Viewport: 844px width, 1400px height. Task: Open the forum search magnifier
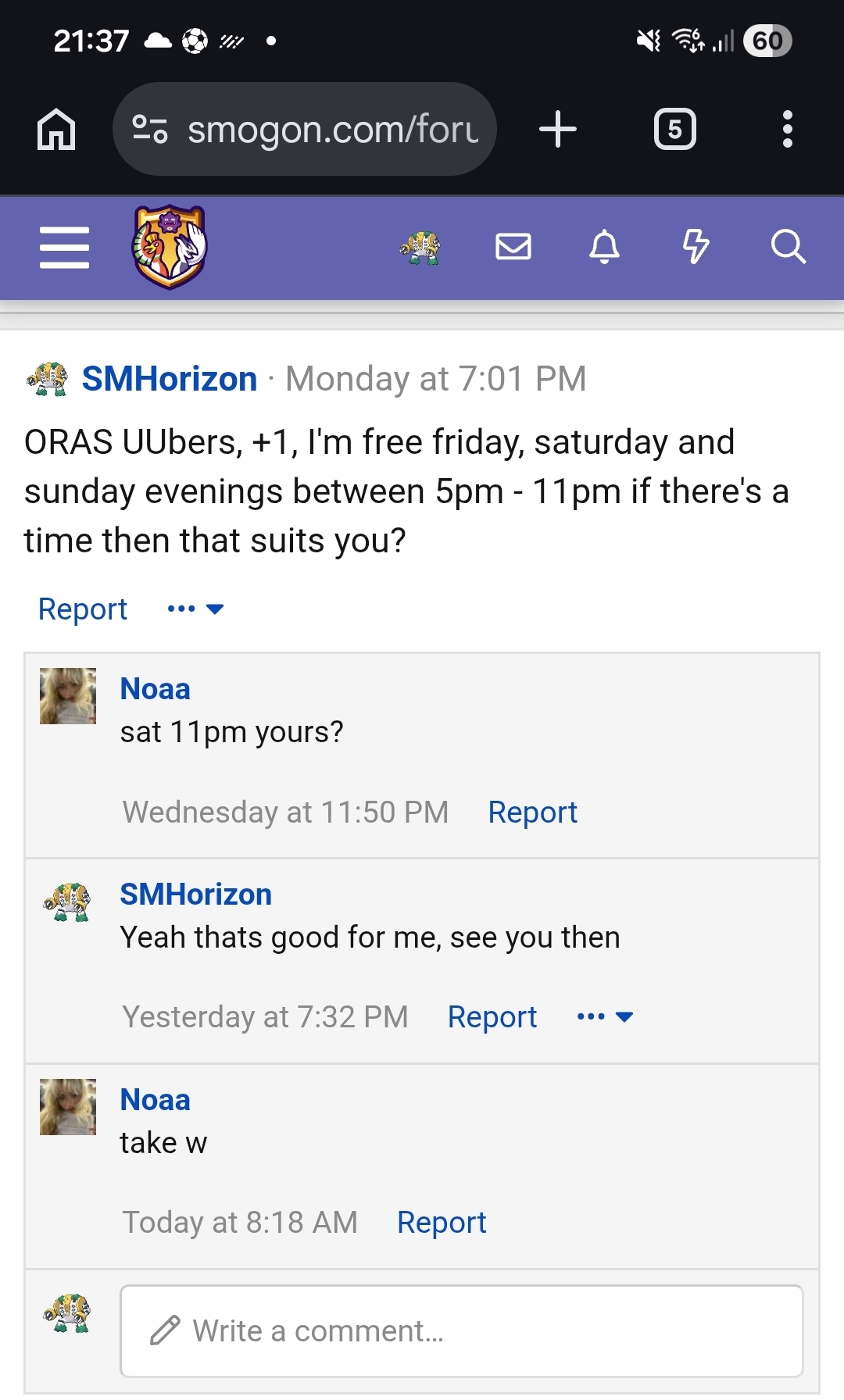coord(788,248)
